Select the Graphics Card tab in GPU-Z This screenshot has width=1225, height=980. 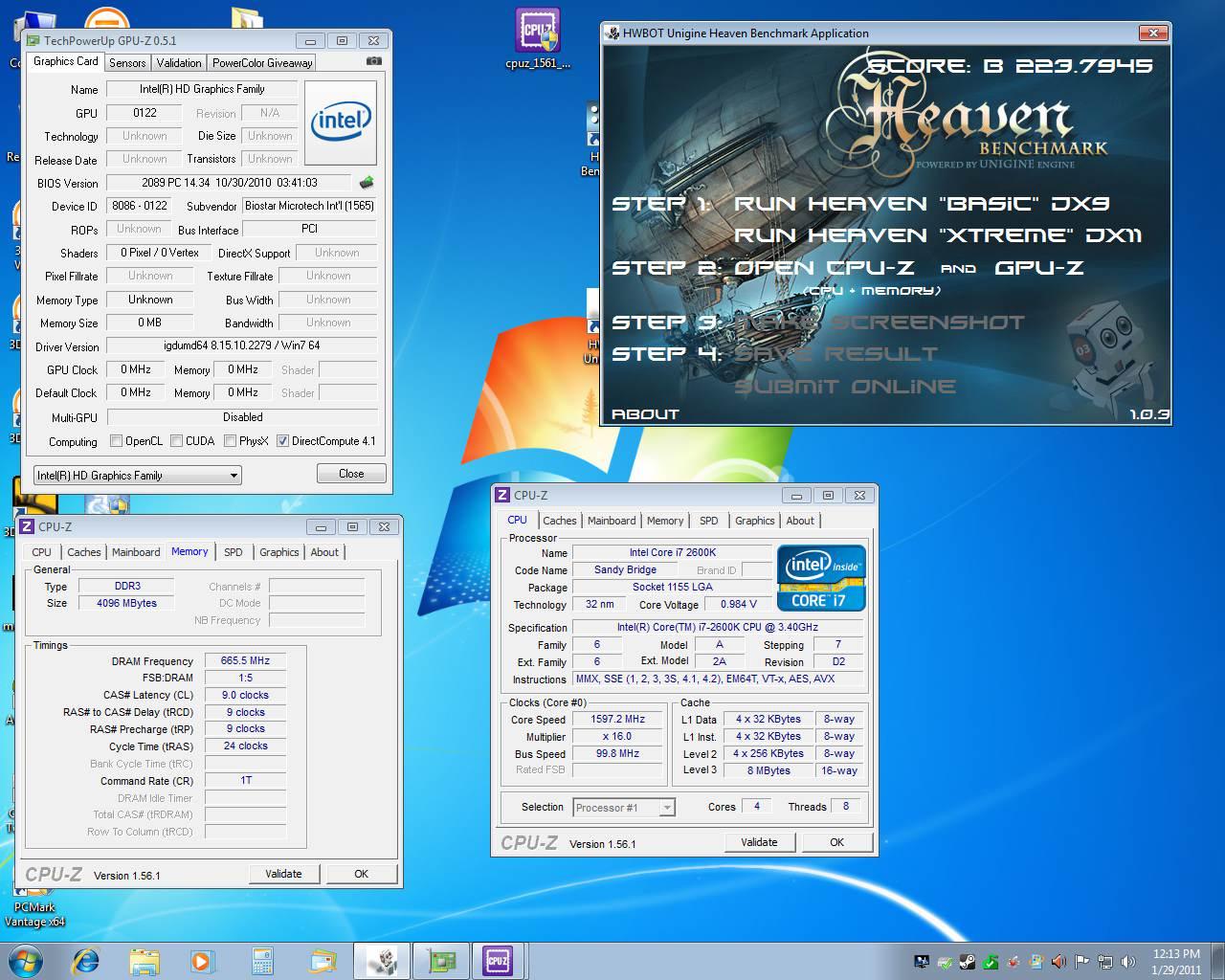point(66,61)
